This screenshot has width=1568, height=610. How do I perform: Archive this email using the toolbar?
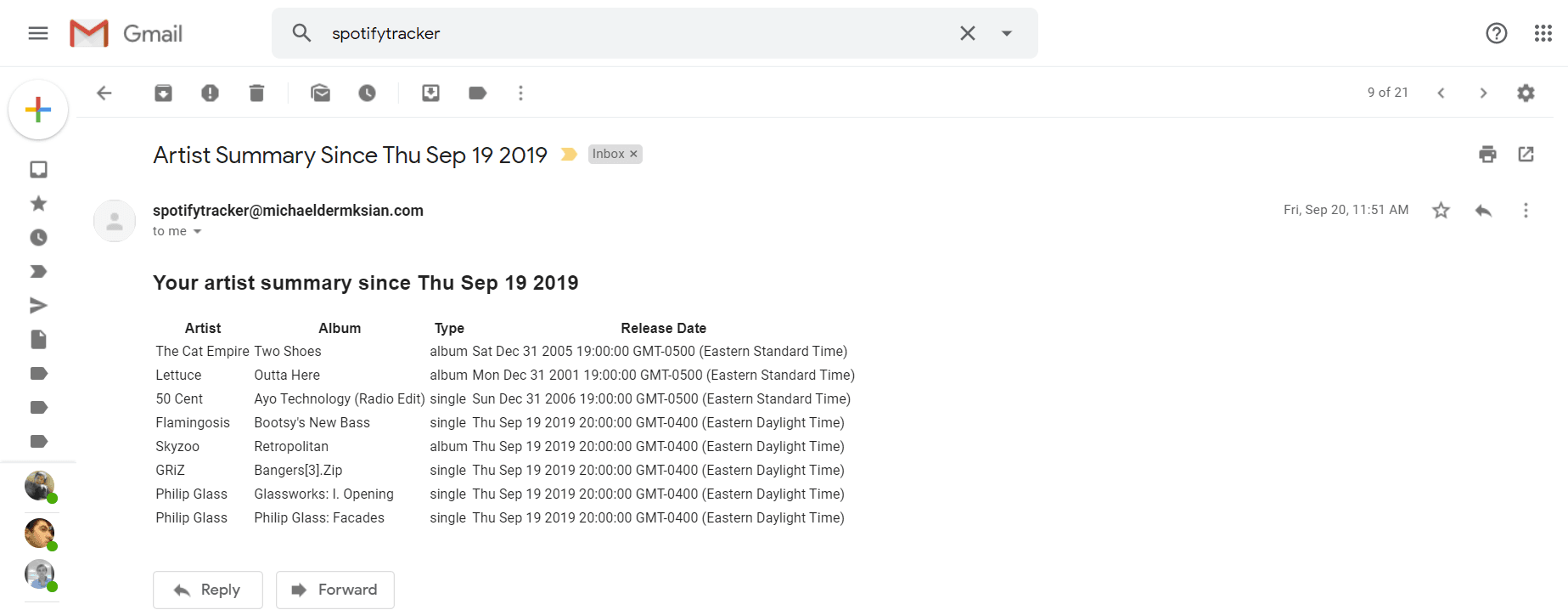coord(163,93)
